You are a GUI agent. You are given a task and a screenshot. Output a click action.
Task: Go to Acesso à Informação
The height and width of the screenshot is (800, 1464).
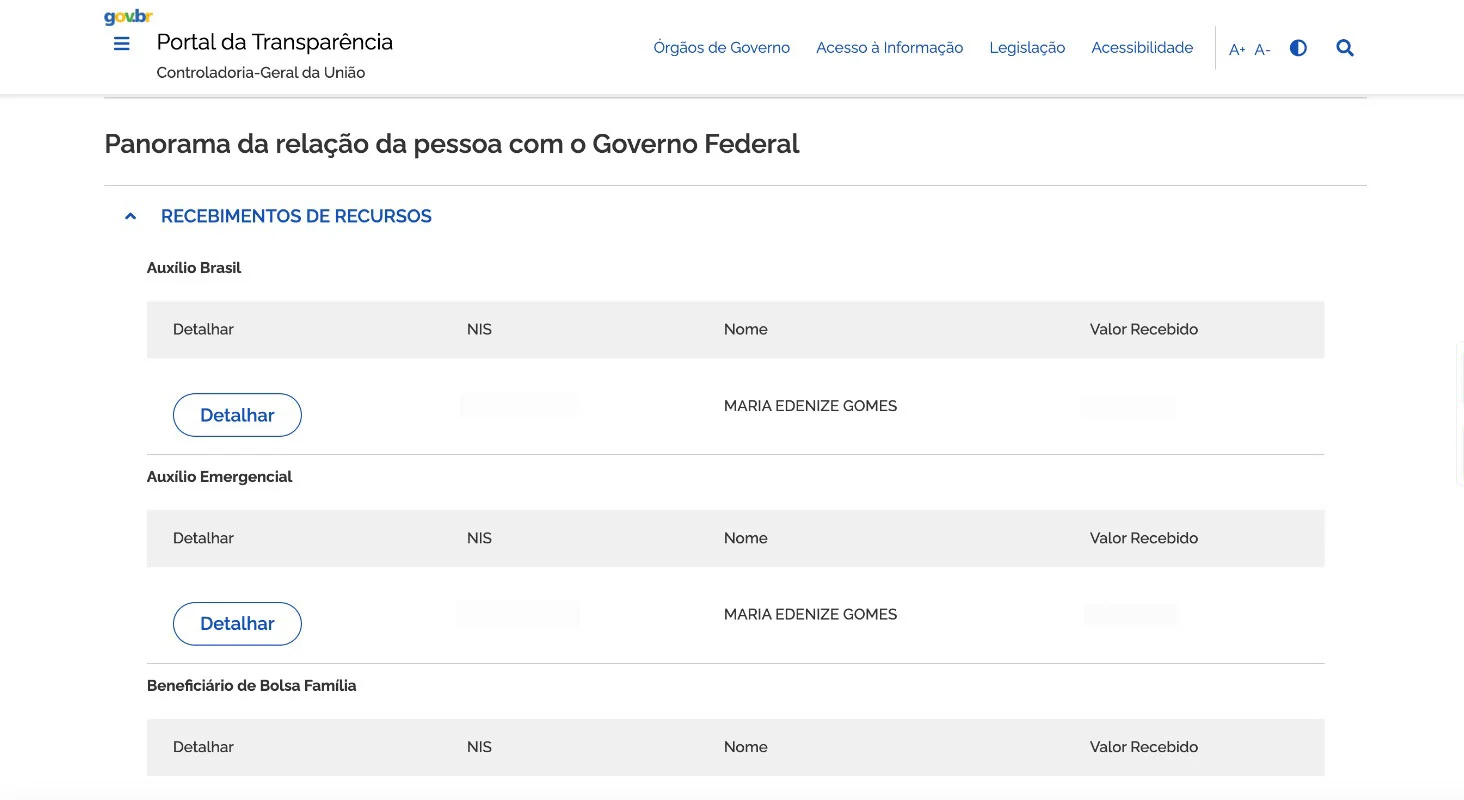click(889, 48)
